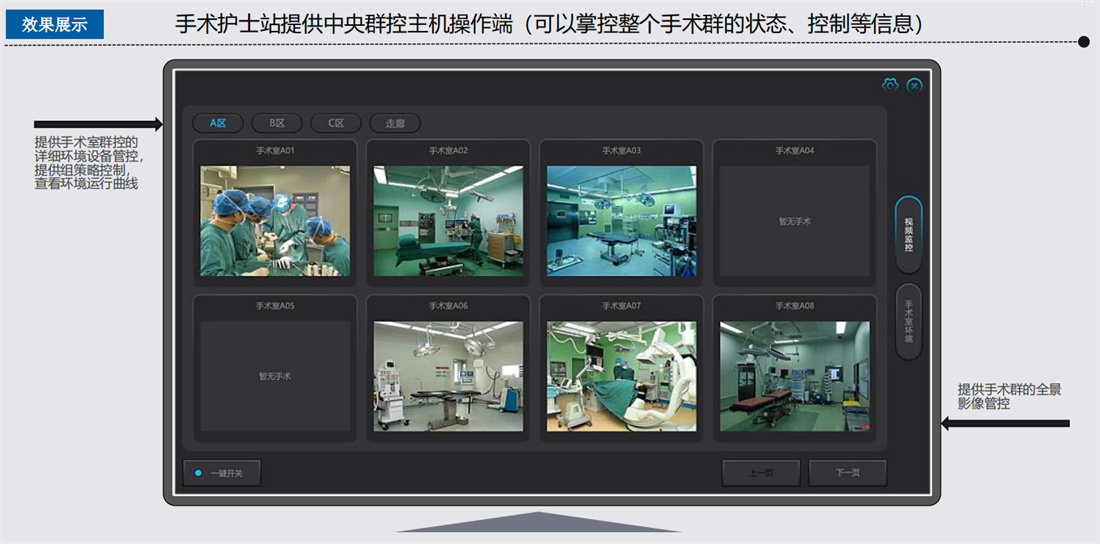1100x544 pixels.
Task: Open the 手术室A02 camera feed
Action: coord(448,220)
